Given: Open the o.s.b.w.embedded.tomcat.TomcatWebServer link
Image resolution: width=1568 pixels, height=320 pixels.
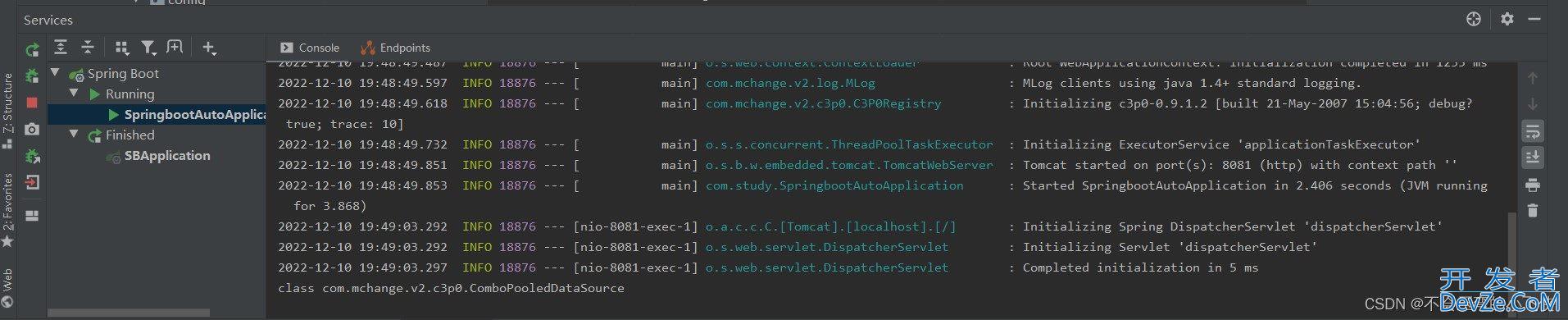Looking at the screenshot, I should [x=849, y=165].
